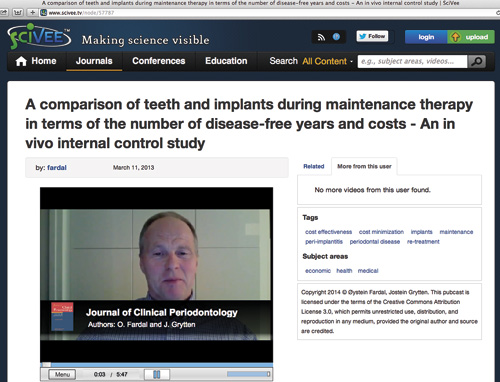Expand the All Content search dropdown
Viewport: 500px width, 382px height.
[327, 61]
